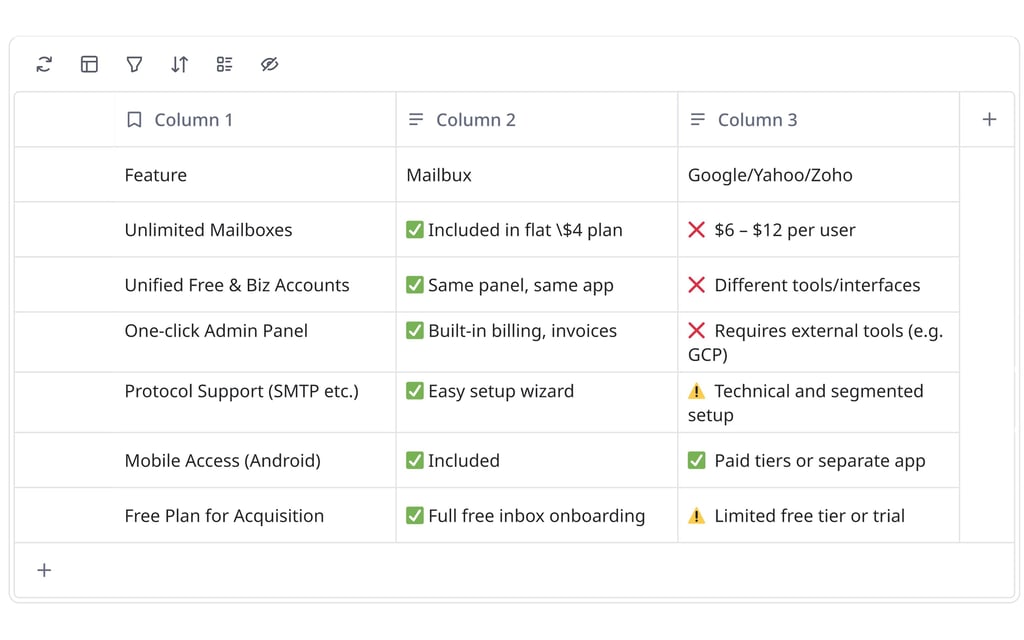Select 'Included in flat \$4 plan' cell
Screen dimensions: 1024x640
(537, 230)
